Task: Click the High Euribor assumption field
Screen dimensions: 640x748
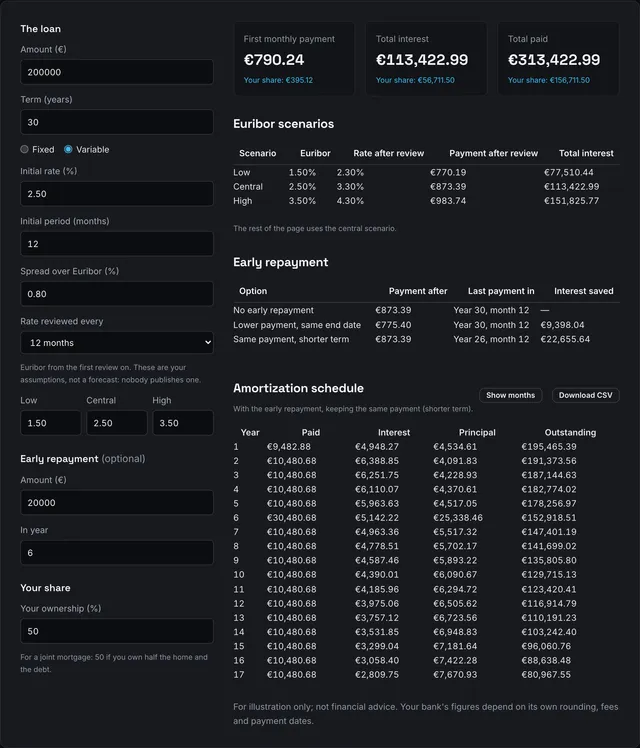Action: click(x=183, y=423)
